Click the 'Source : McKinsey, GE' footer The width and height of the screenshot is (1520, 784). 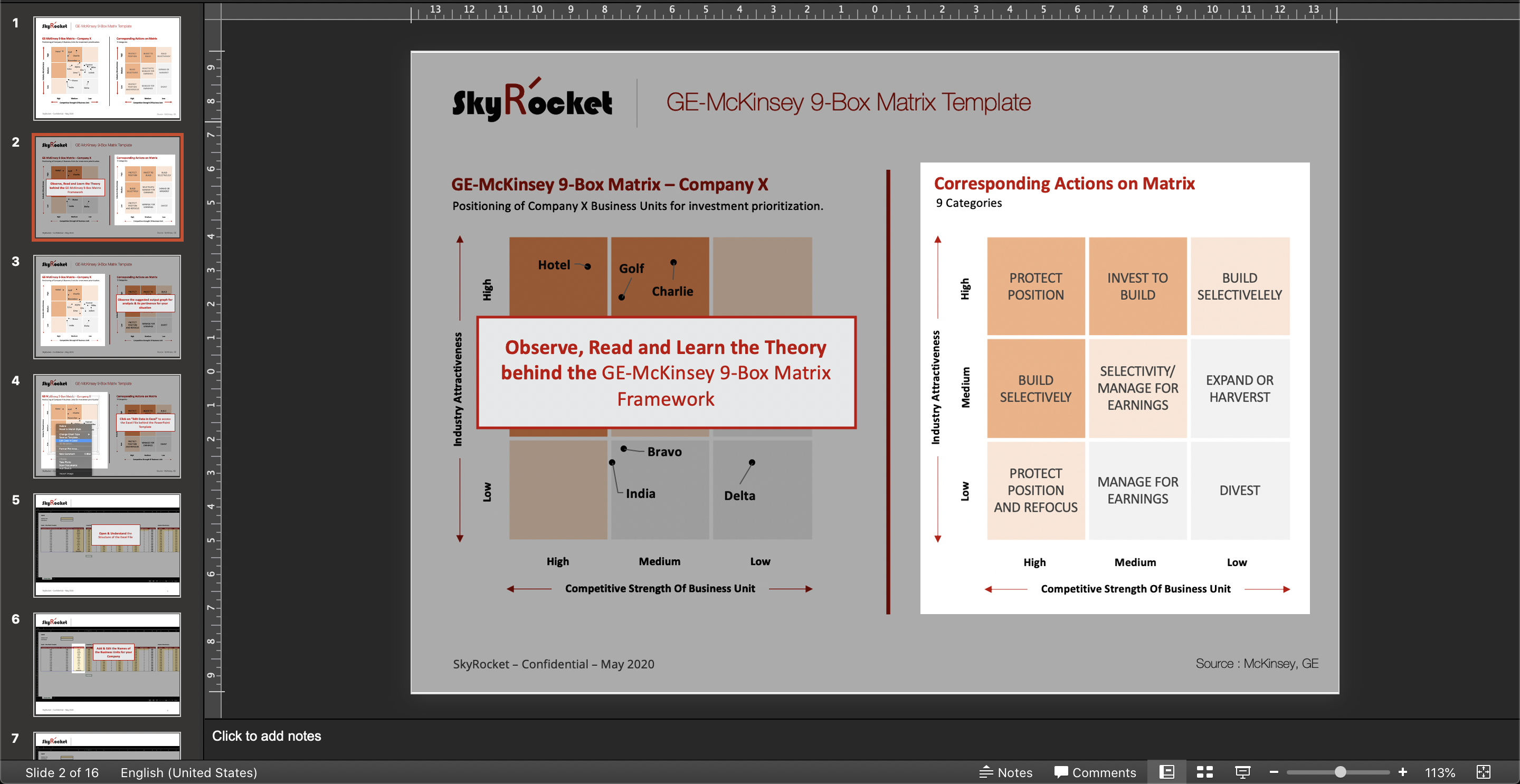[1257, 664]
